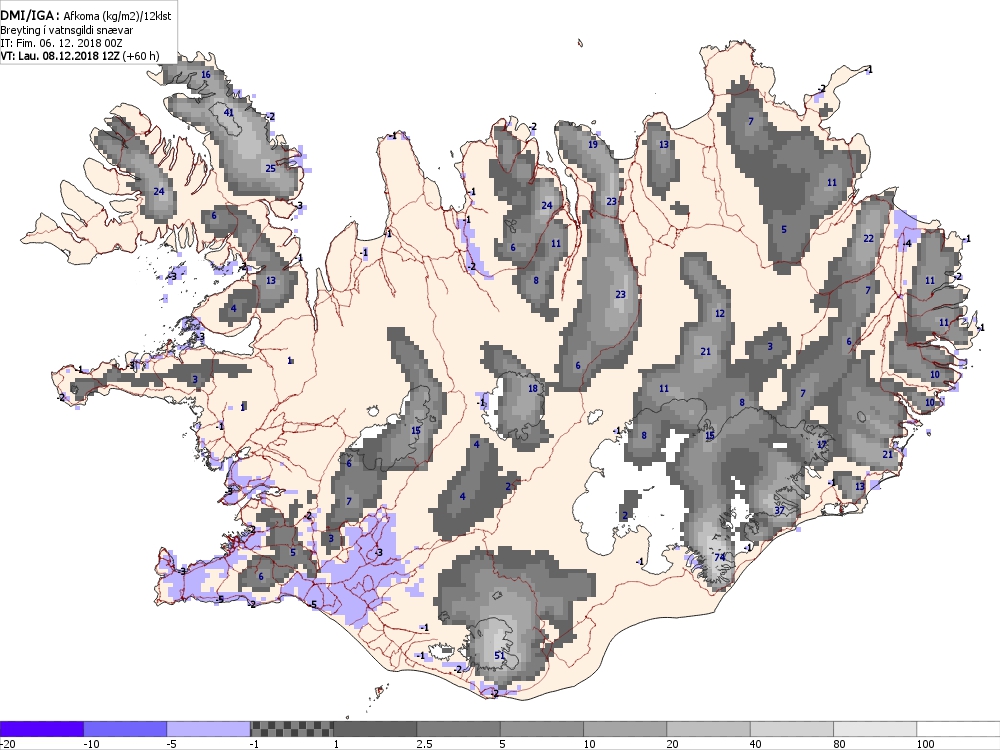Click the light gray 40 to 80 legend swatch
1000x750 pixels.
pos(792,729)
